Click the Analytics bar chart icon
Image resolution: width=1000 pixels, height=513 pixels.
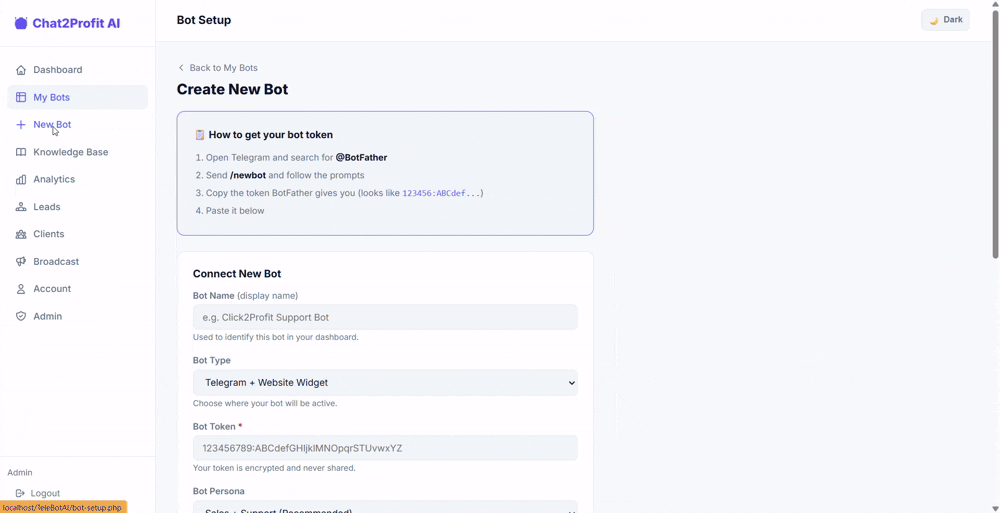[21, 180]
